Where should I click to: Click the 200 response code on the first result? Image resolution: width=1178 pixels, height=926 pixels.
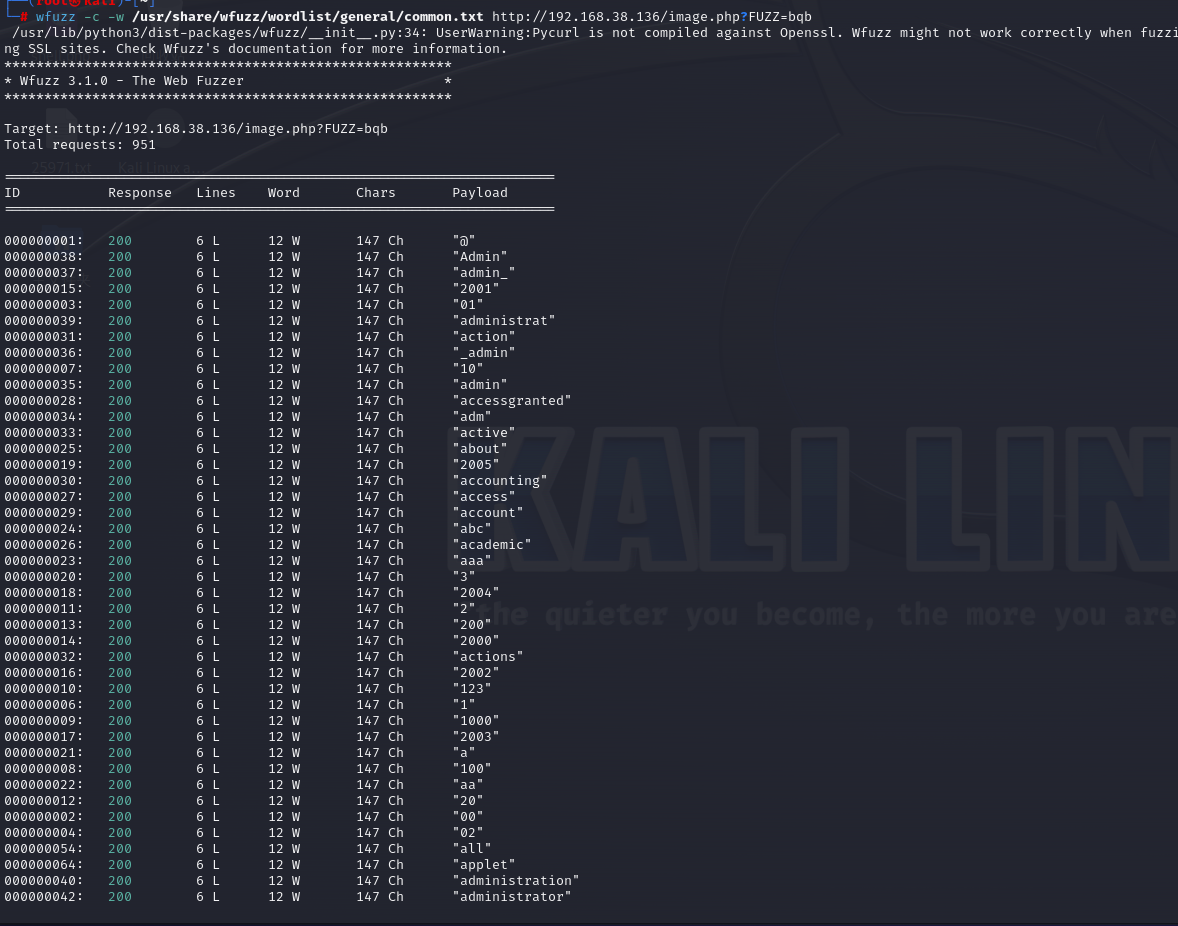[119, 240]
